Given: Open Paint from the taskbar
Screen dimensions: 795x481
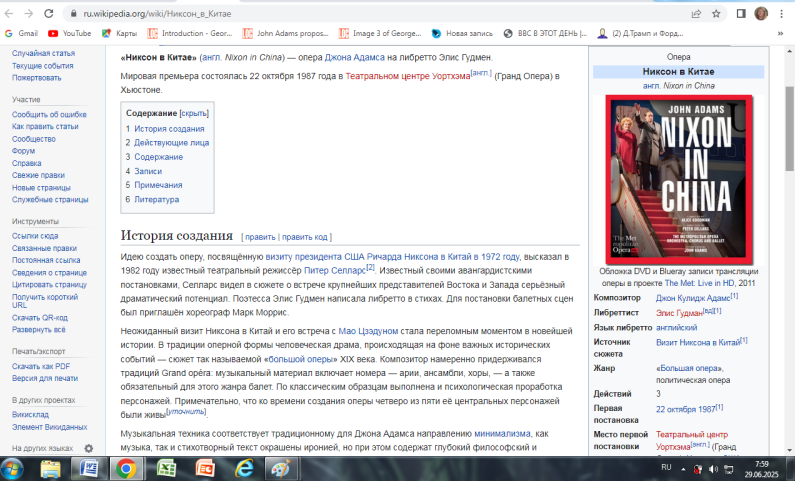Looking at the screenshot, I should point(280,469).
